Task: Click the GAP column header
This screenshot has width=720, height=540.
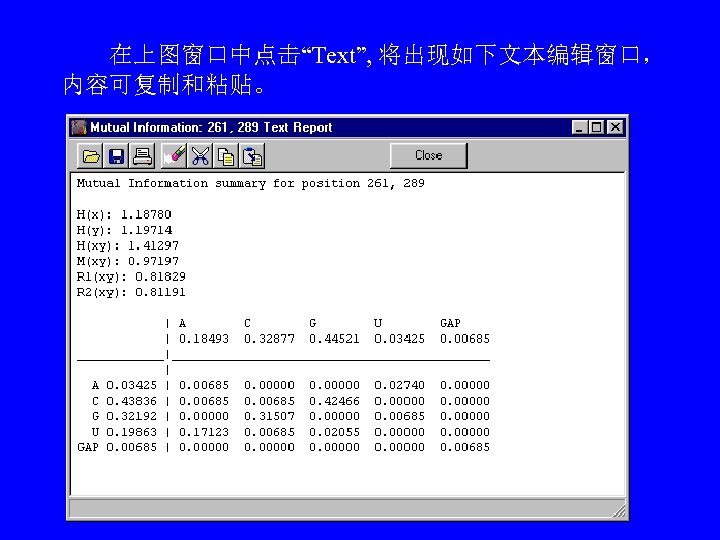Action: [450, 323]
